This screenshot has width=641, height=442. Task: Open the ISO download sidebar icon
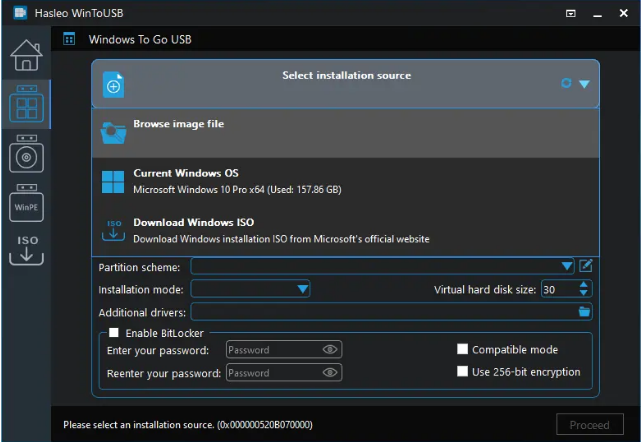25,250
